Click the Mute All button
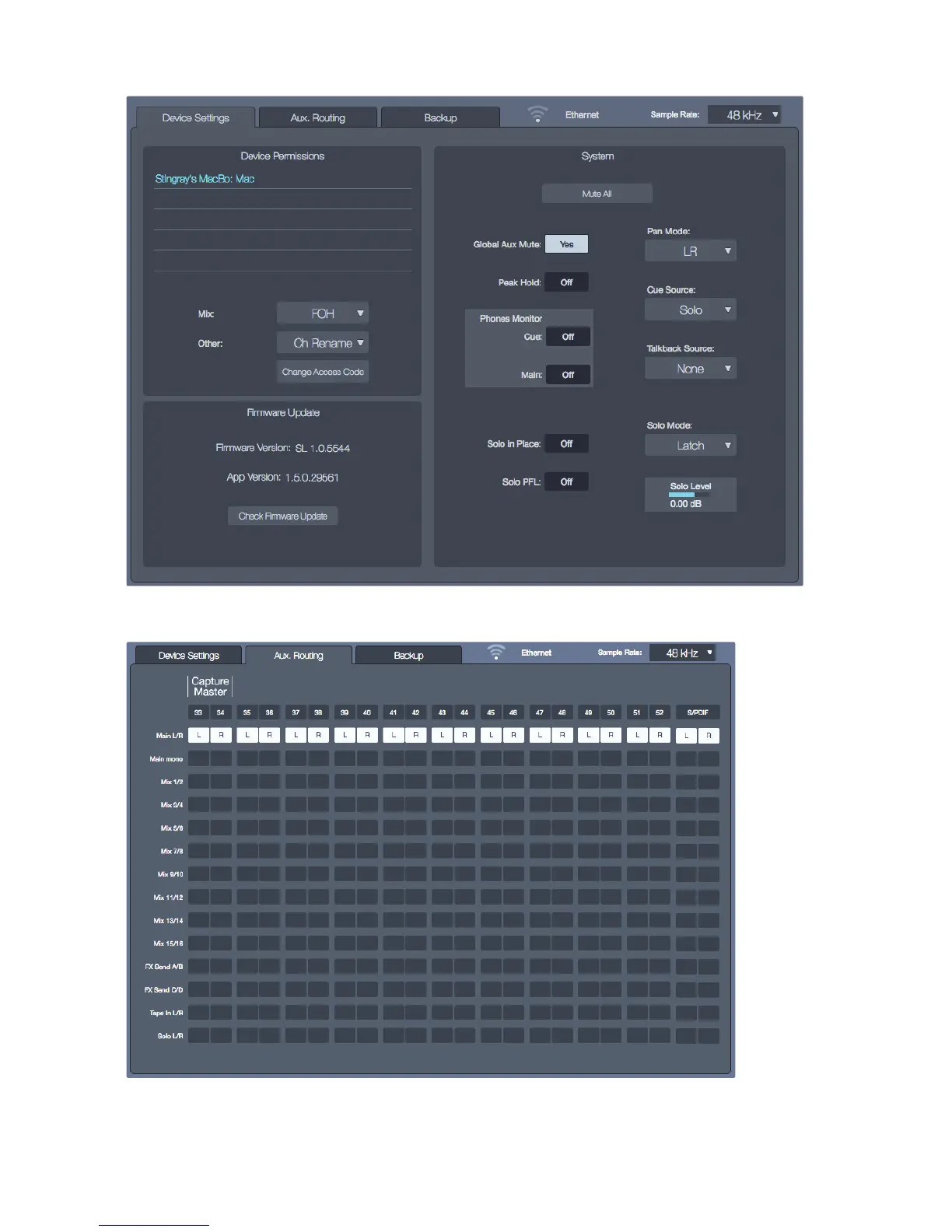 pyautogui.click(x=597, y=194)
